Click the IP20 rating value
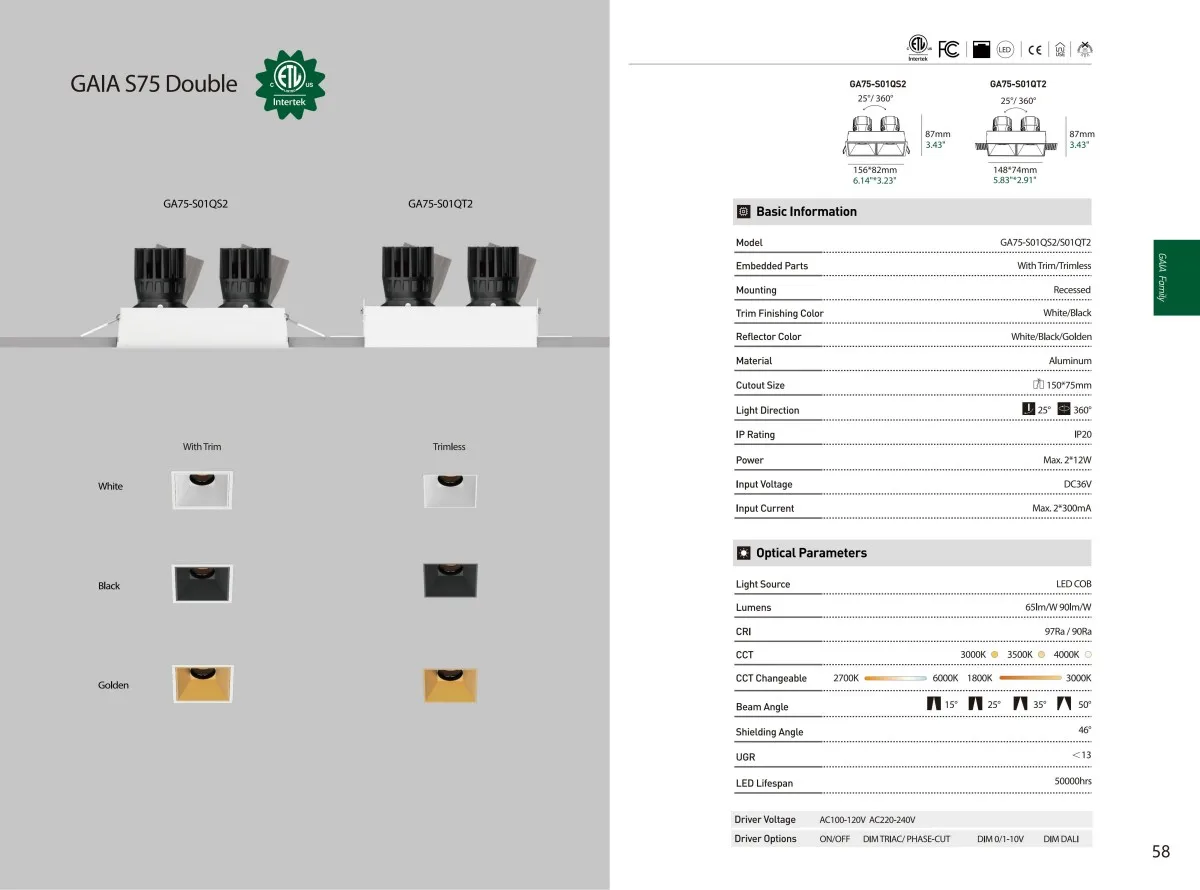1200x890 pixels. click(1082, 435)
